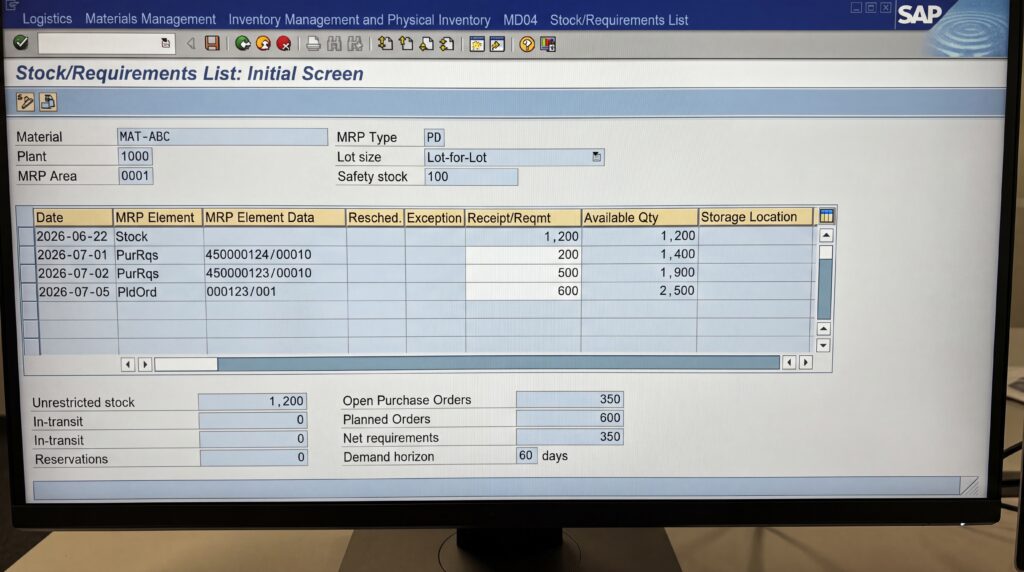Click the Storage Location column header
1024x572 pixels.
[x=756, y=217]
